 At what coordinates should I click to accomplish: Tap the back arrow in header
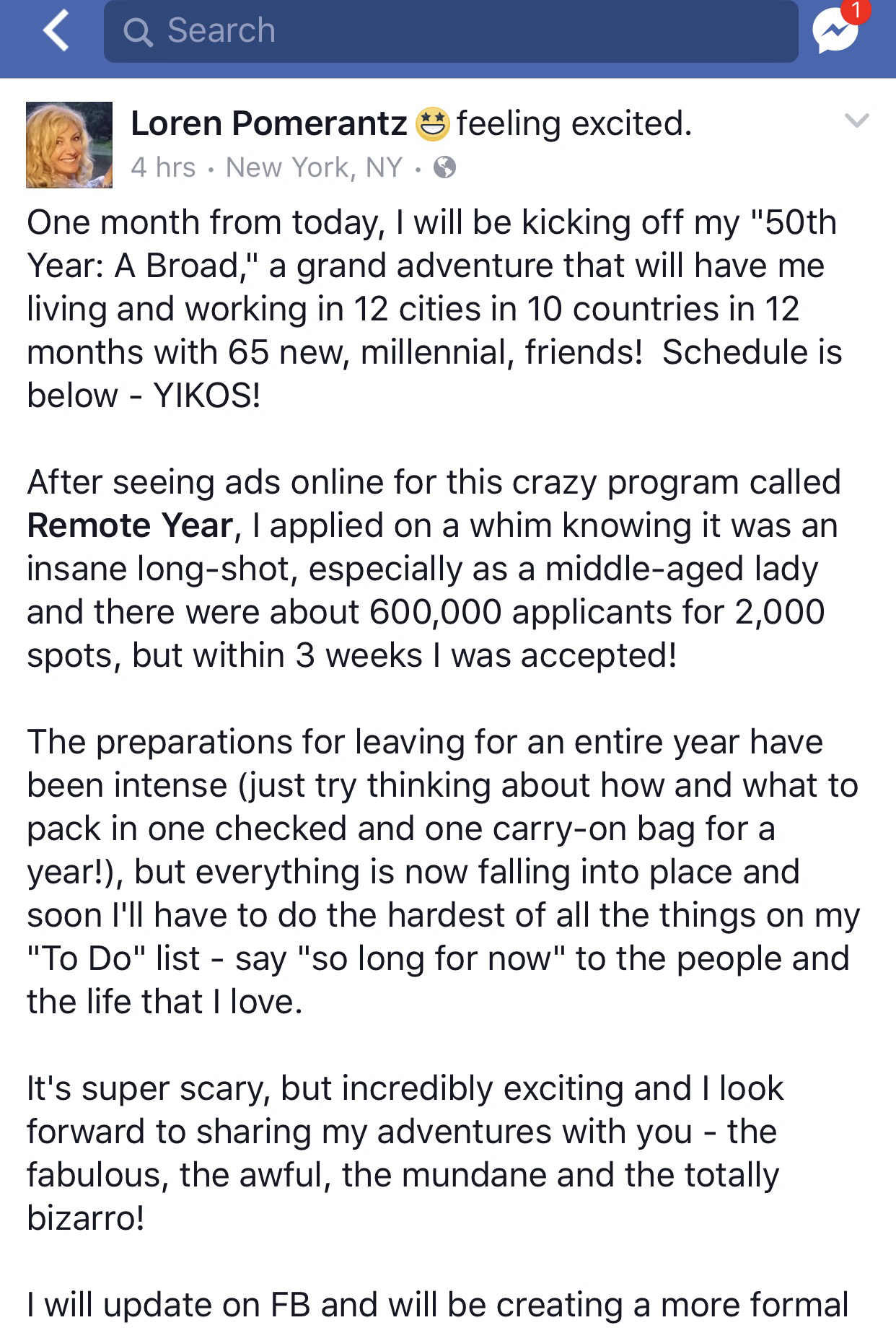tap(56, 32)
